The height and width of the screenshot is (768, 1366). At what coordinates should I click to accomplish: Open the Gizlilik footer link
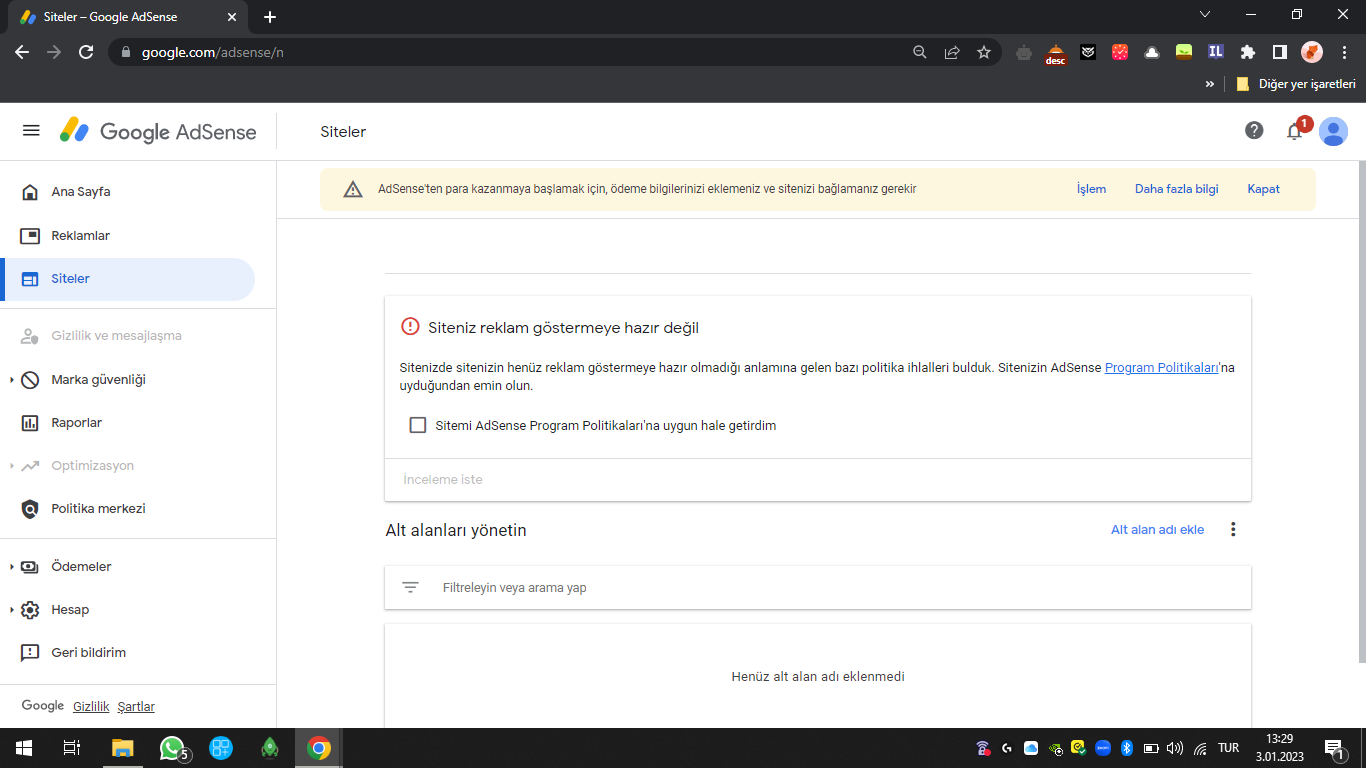click(91, 707)
